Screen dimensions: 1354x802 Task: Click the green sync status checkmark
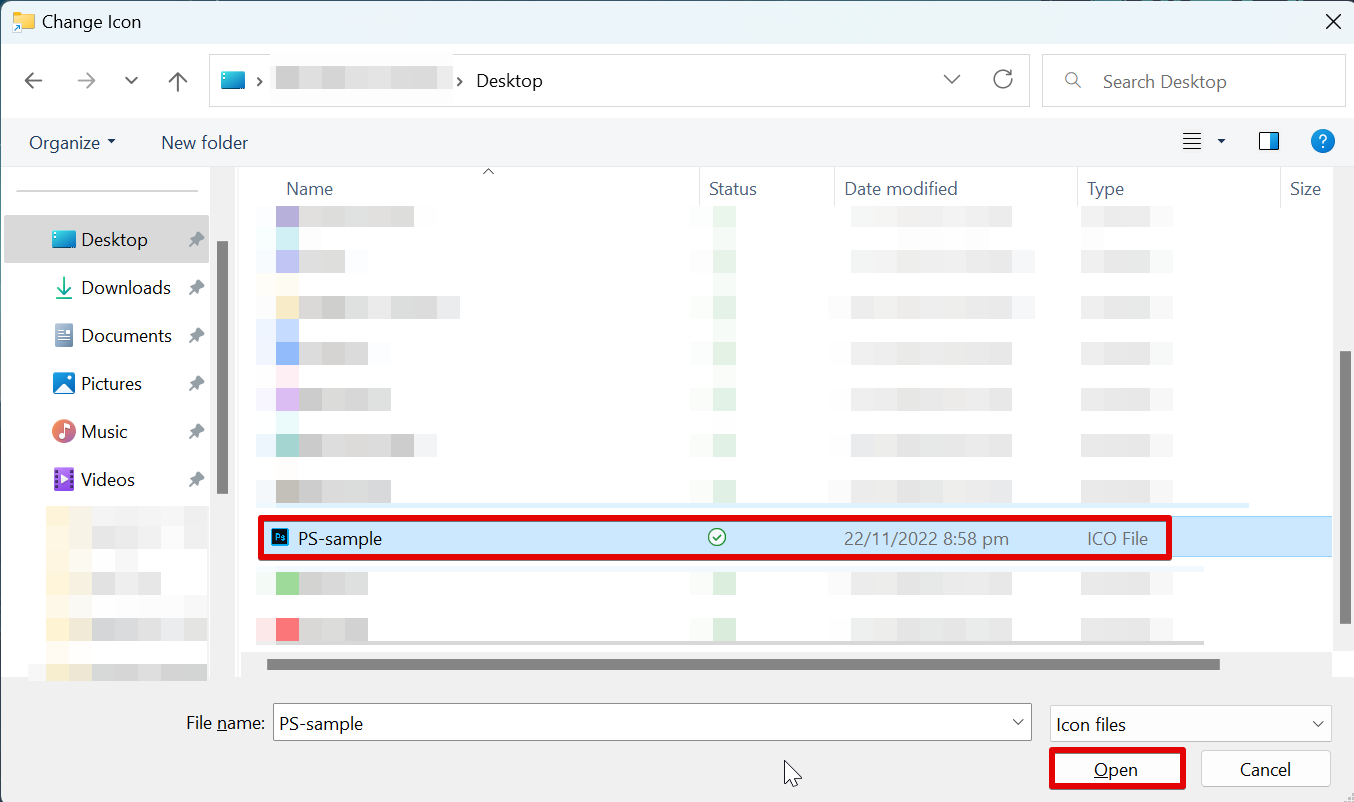coord(717,538)
